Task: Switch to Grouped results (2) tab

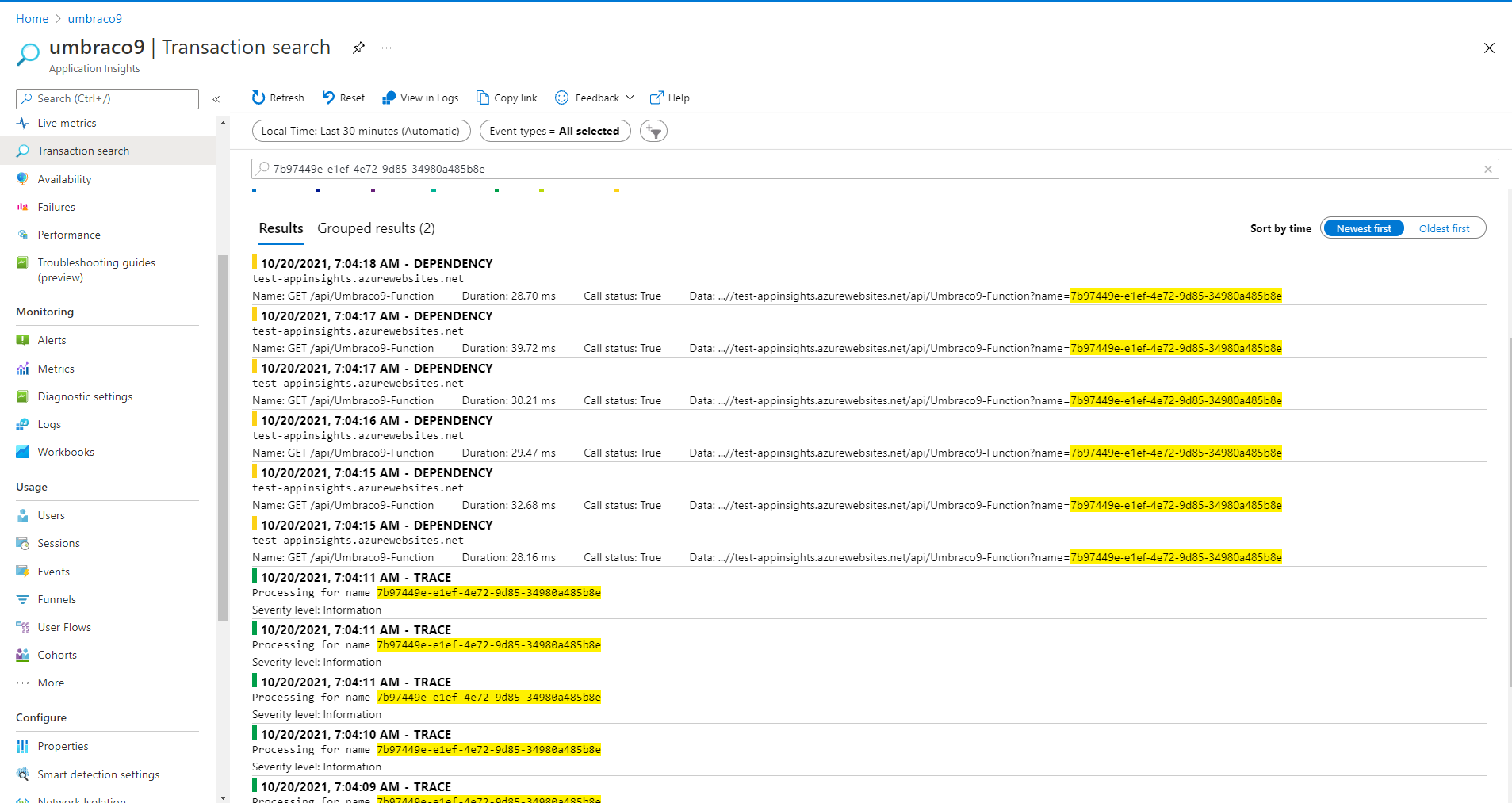Action: [376, 228]
